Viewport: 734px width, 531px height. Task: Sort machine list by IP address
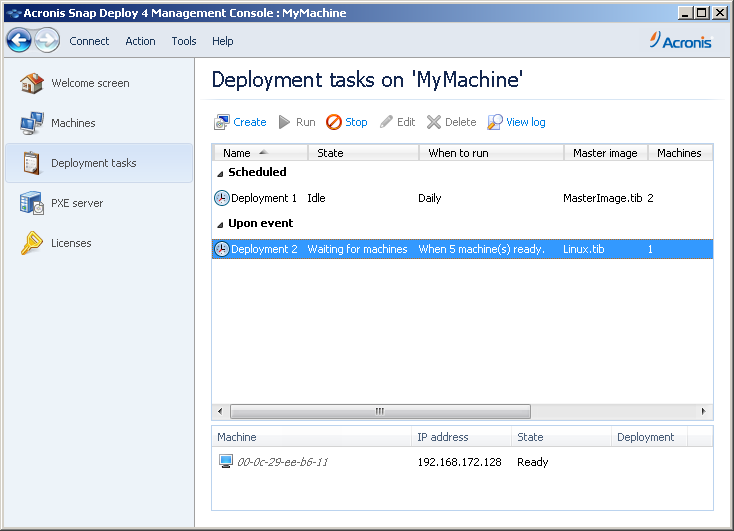pyautogui.click(x=462, y=437)
